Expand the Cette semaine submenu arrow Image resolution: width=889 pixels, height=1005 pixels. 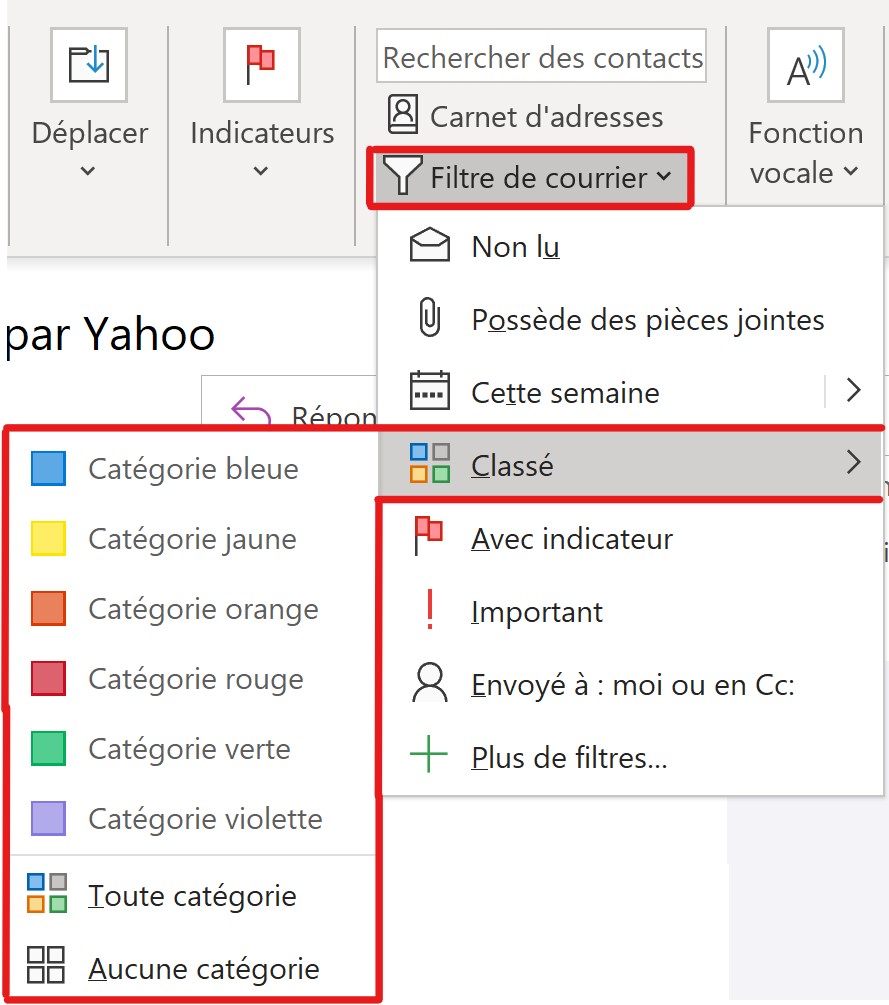853,391
